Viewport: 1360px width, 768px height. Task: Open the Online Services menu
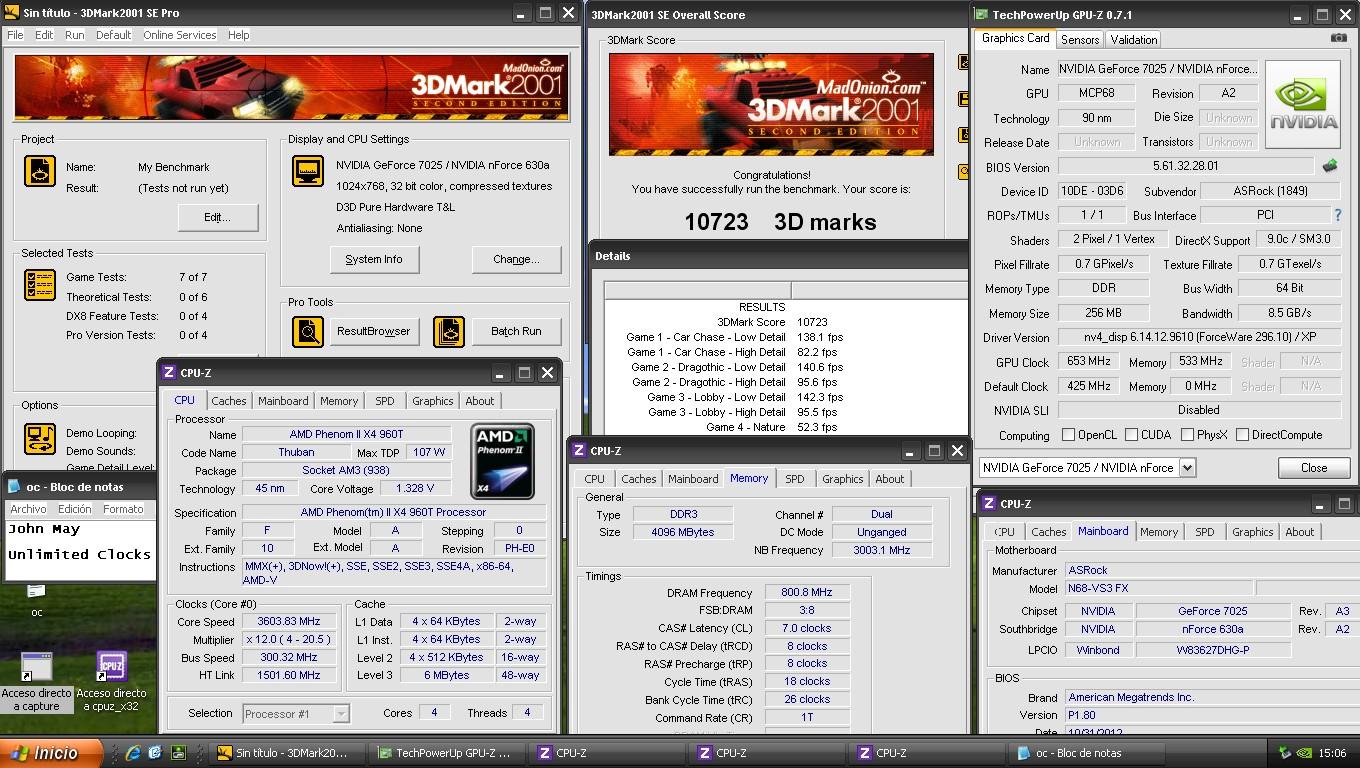click(179, 35)
